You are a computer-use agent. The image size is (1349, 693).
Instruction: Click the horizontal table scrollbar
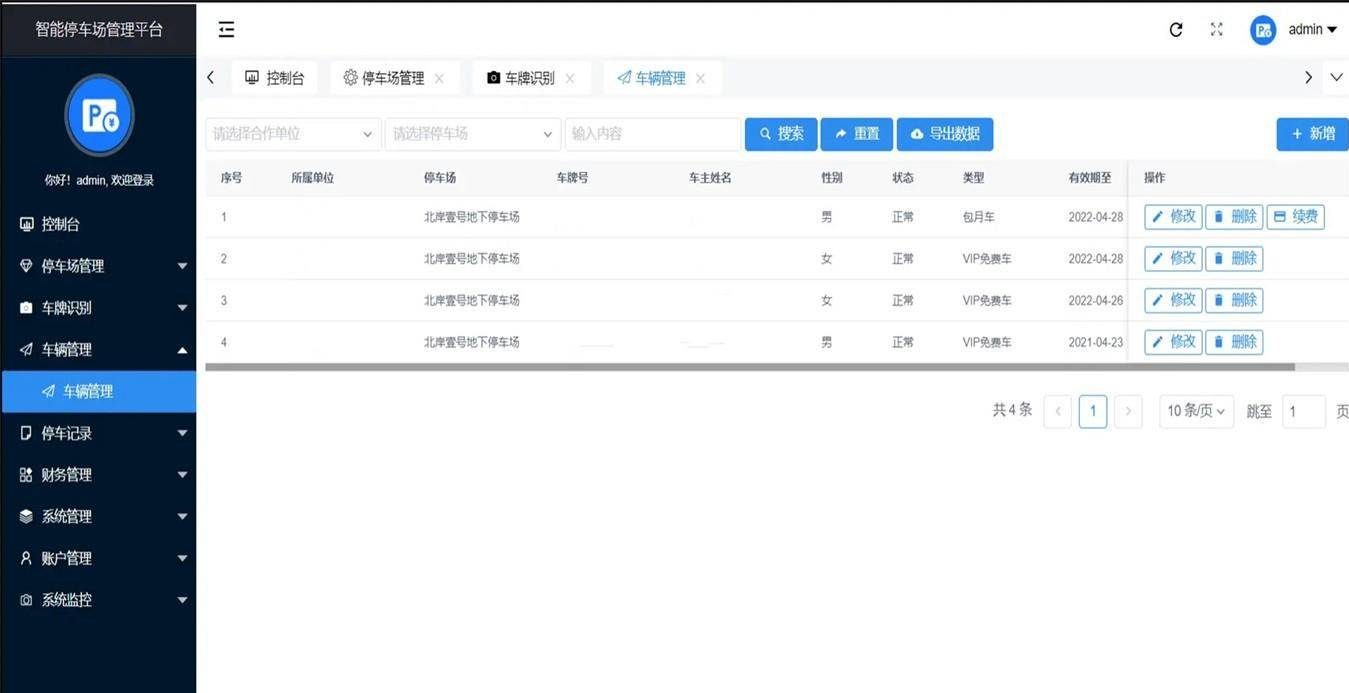point(750,367)
